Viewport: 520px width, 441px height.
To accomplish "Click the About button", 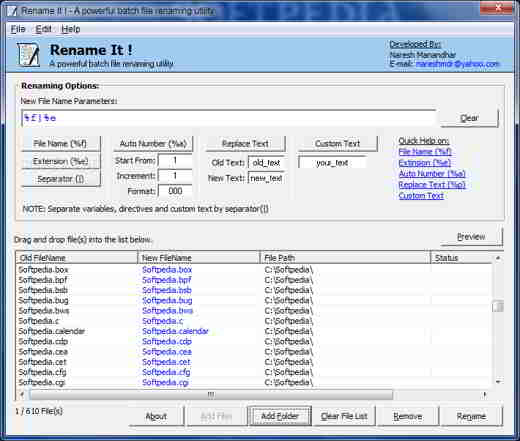I will click(x=156, y=416).
